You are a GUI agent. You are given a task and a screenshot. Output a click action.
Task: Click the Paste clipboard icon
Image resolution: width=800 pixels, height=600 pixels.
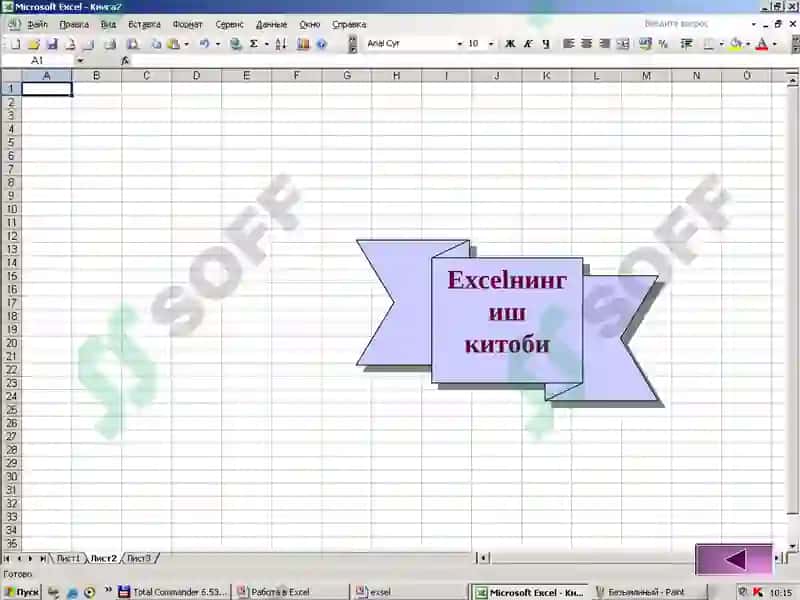click(x=173, y=44)
